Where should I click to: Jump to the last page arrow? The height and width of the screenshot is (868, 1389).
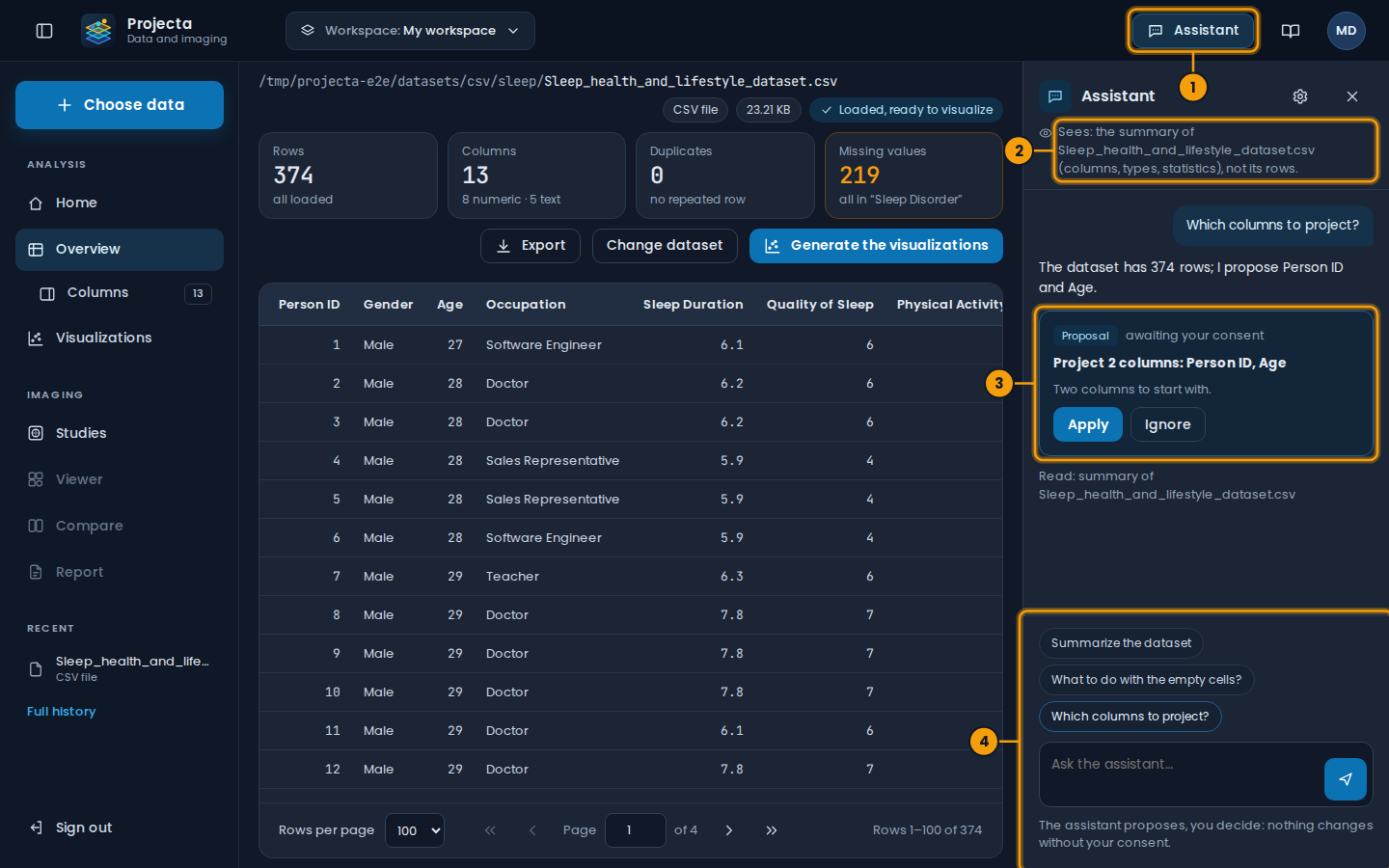772,830
